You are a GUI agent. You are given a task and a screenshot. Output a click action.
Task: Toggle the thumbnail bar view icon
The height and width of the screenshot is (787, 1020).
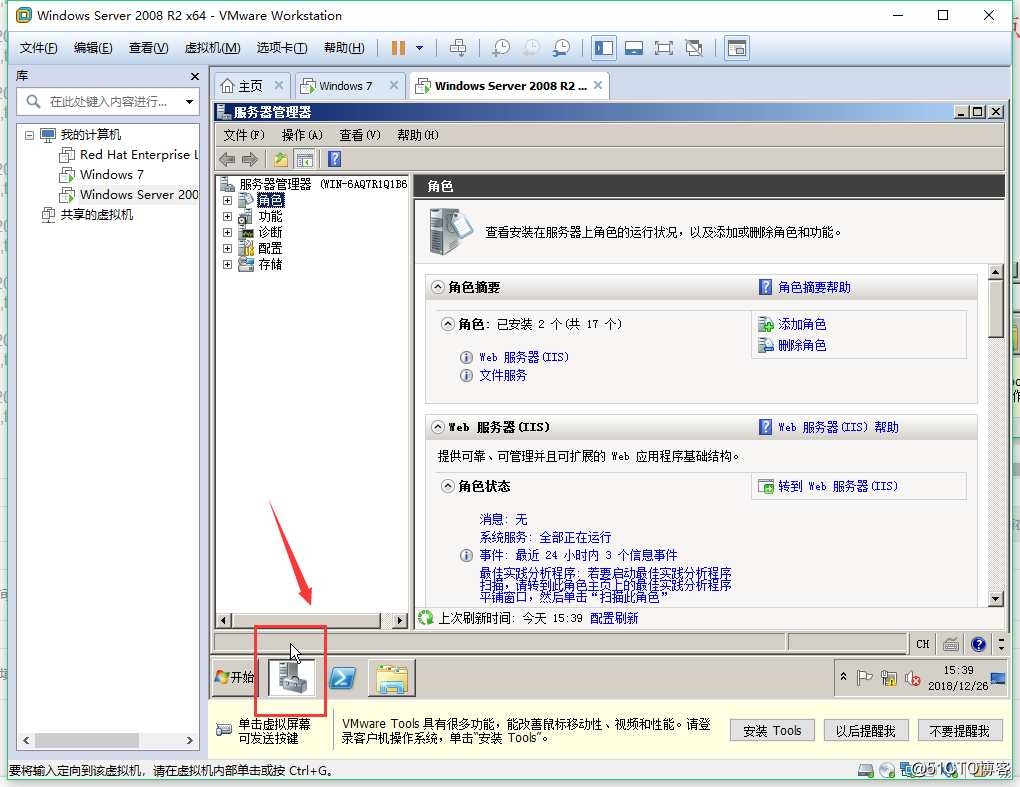634,48
